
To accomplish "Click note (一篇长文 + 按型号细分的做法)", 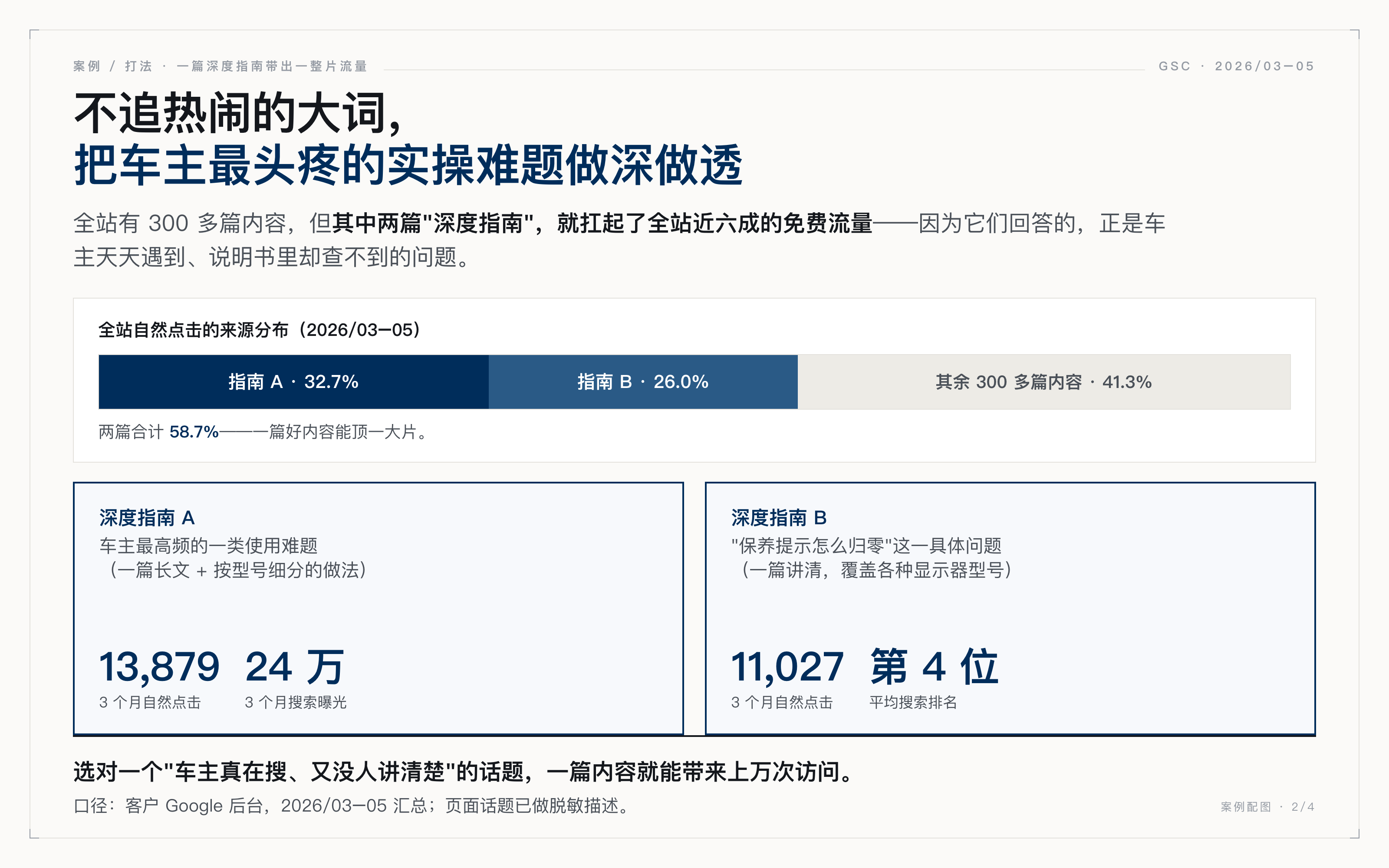I will 237,570.
